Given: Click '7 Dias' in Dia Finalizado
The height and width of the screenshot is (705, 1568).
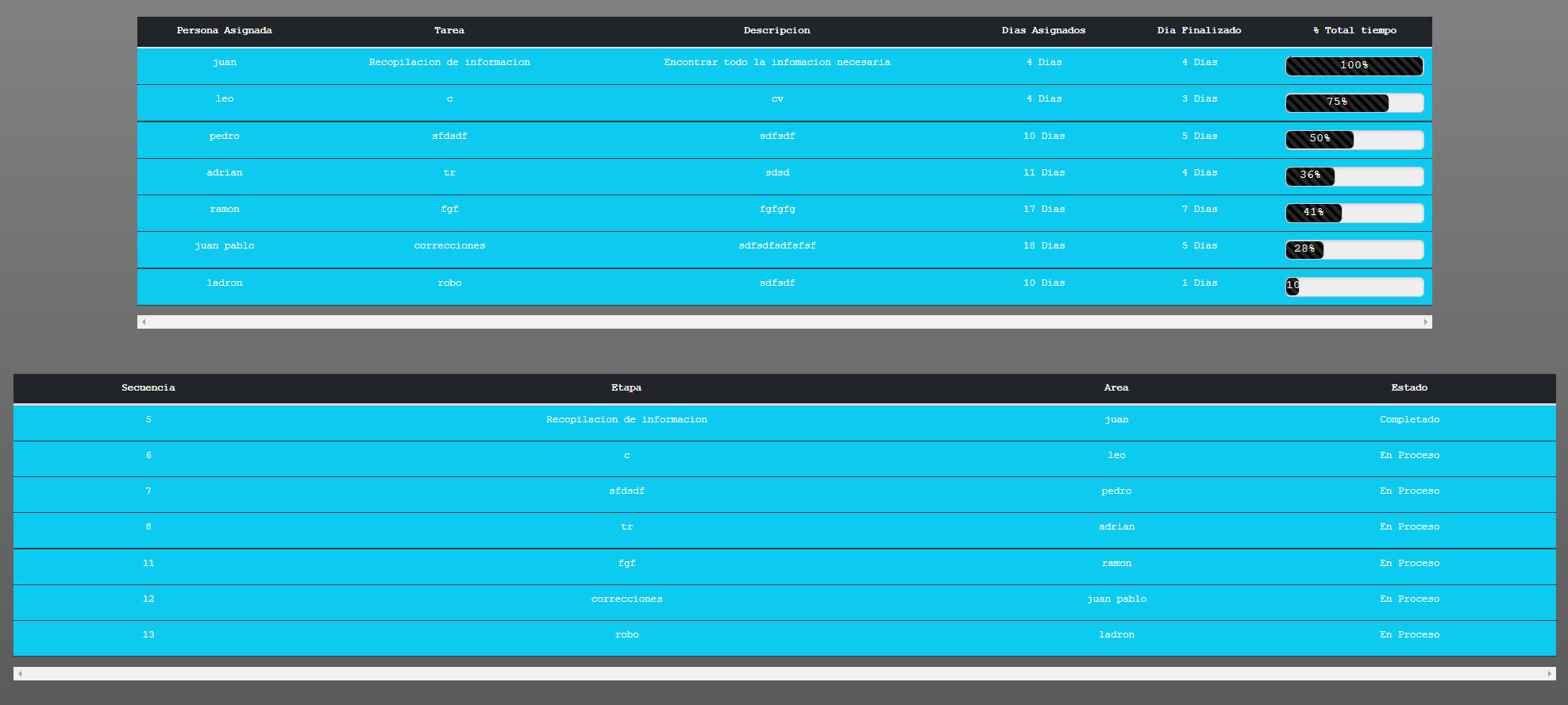Looking at the screenshot, I should coord(1200,209).
